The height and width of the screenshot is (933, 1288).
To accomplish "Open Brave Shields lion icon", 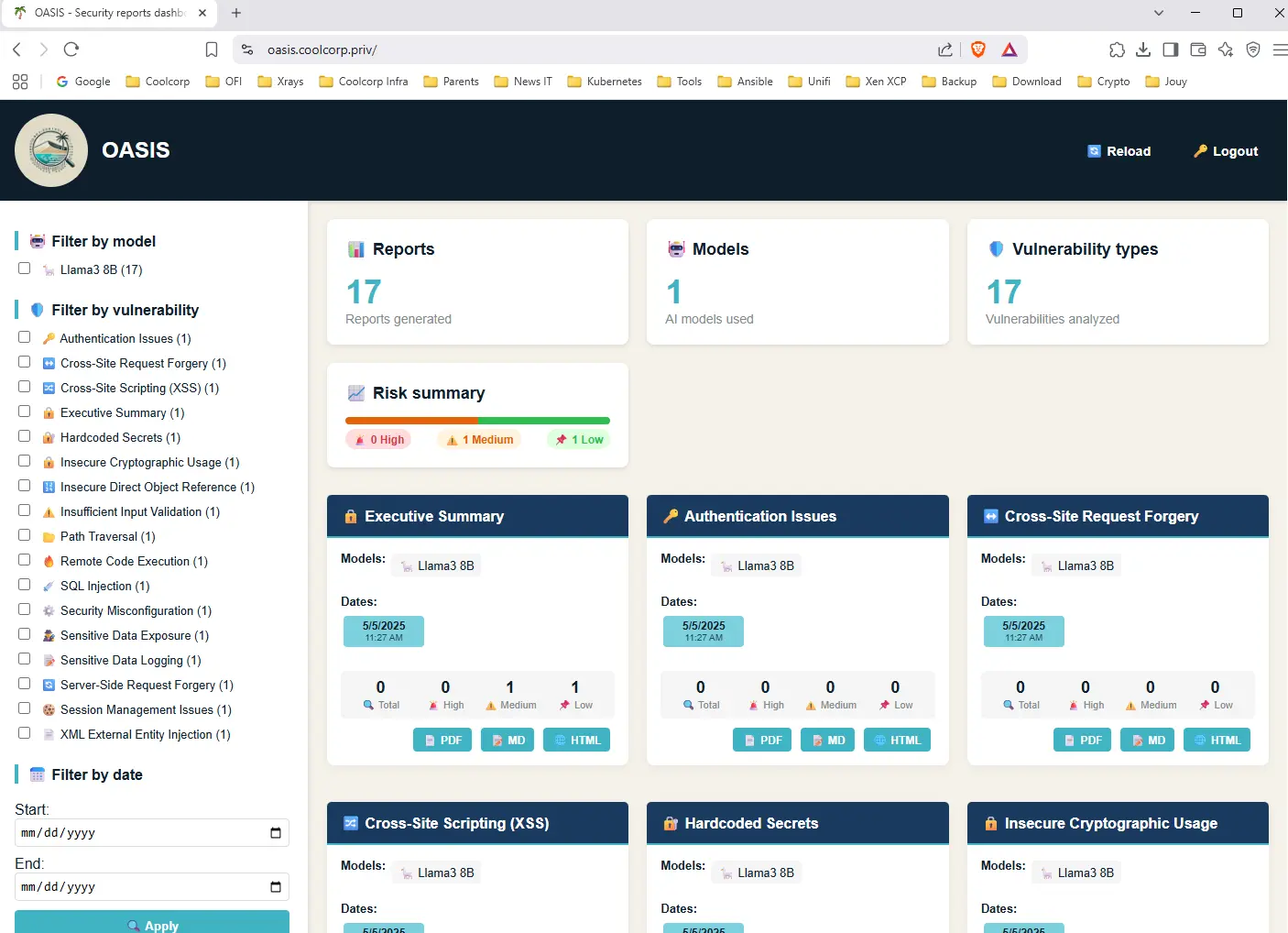I will 978,49.
